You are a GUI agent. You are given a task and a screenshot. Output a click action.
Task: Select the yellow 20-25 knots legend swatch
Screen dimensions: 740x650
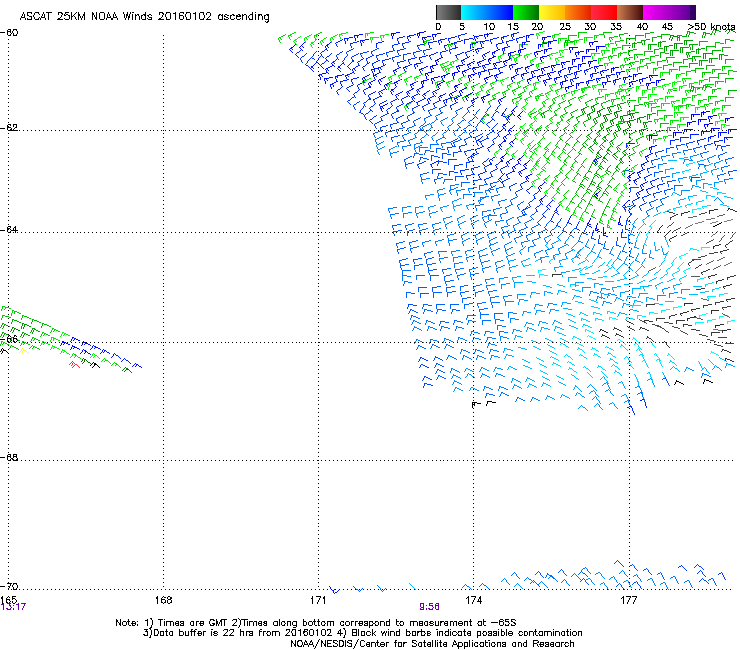coord(552,12)
